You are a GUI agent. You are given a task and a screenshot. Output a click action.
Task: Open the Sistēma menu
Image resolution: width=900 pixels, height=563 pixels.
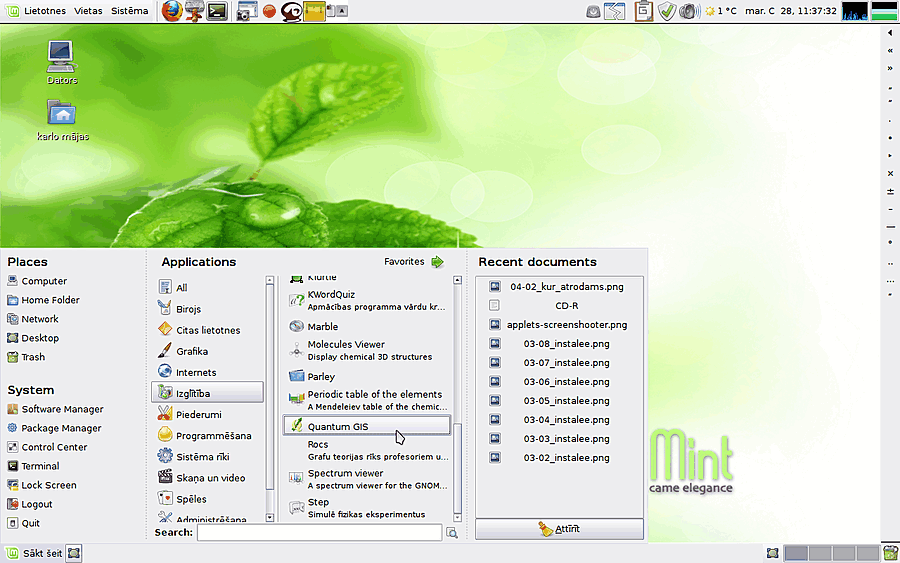click(x=129, y=11)
